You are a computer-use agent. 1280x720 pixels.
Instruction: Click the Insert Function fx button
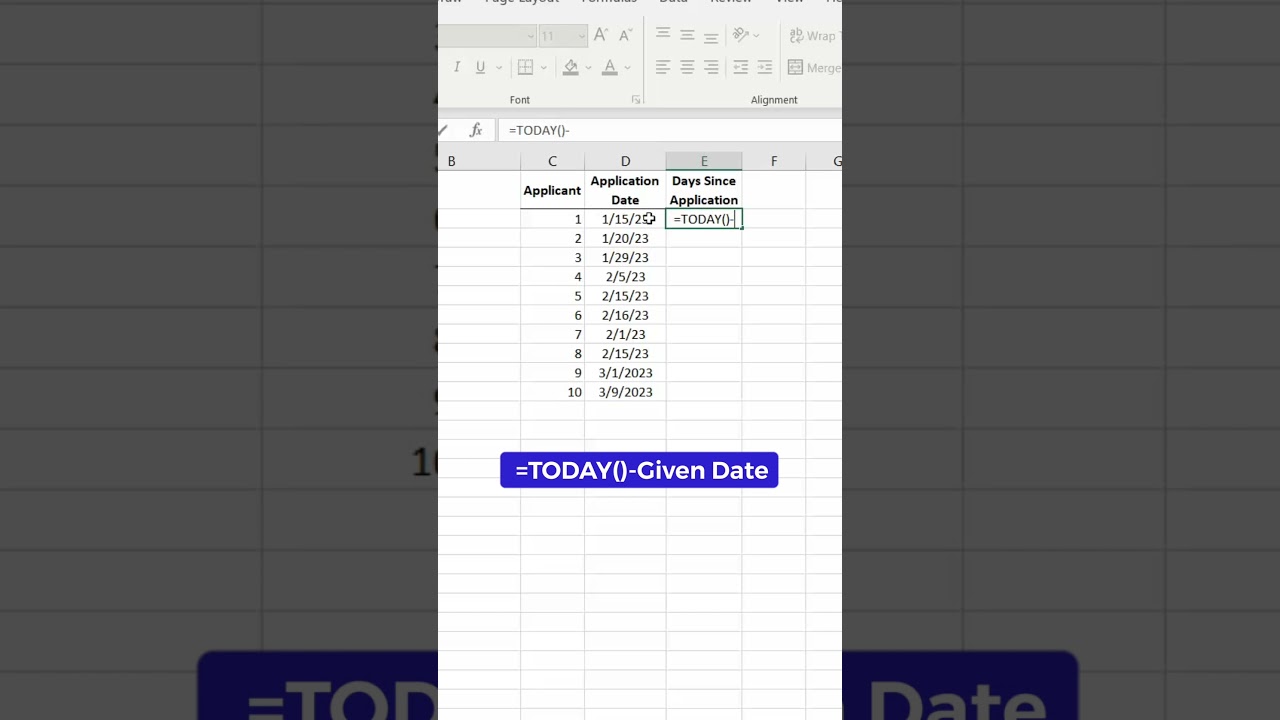(475, 130)
